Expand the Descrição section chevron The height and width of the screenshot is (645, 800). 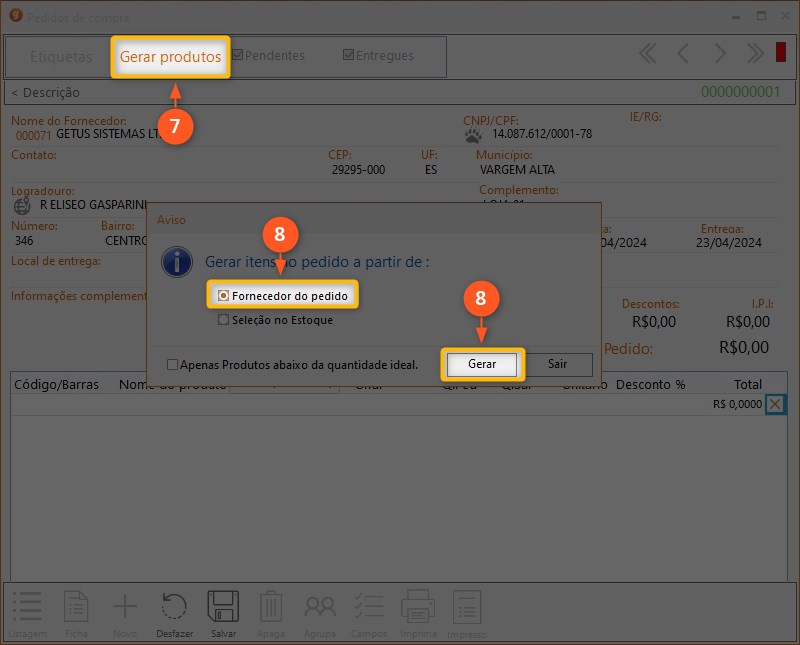[15, 93]
